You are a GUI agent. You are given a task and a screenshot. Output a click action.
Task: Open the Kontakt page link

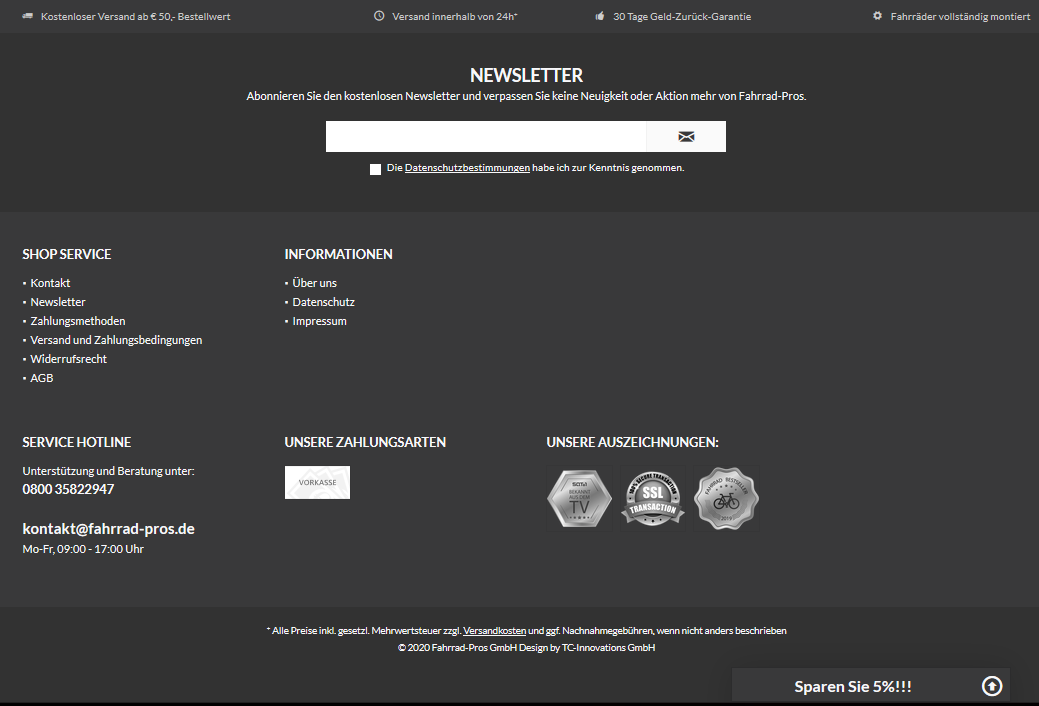pos(50,283)
